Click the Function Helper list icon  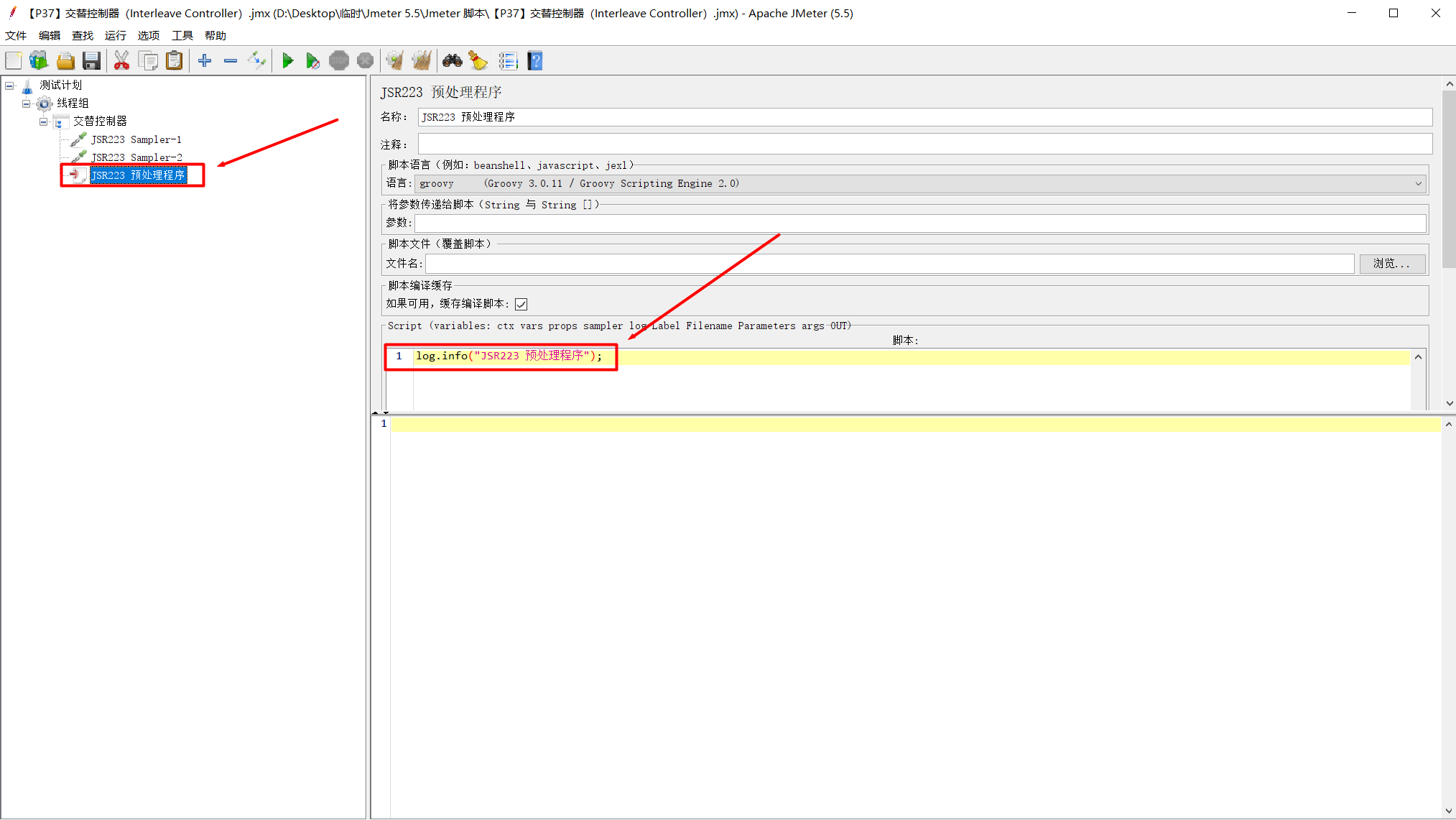[508, 61]
